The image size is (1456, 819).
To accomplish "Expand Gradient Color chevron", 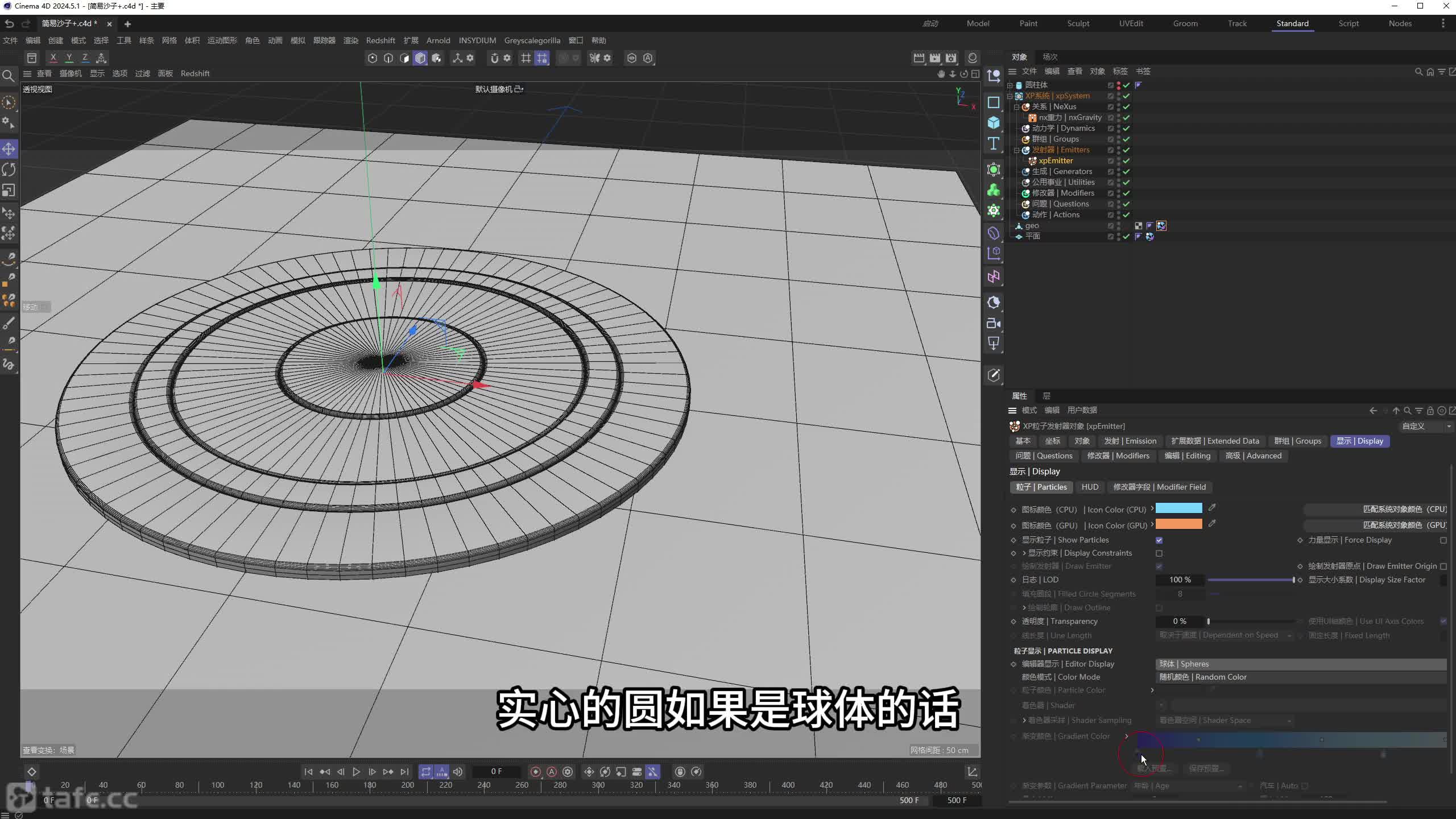I will tap(1126, 737).
